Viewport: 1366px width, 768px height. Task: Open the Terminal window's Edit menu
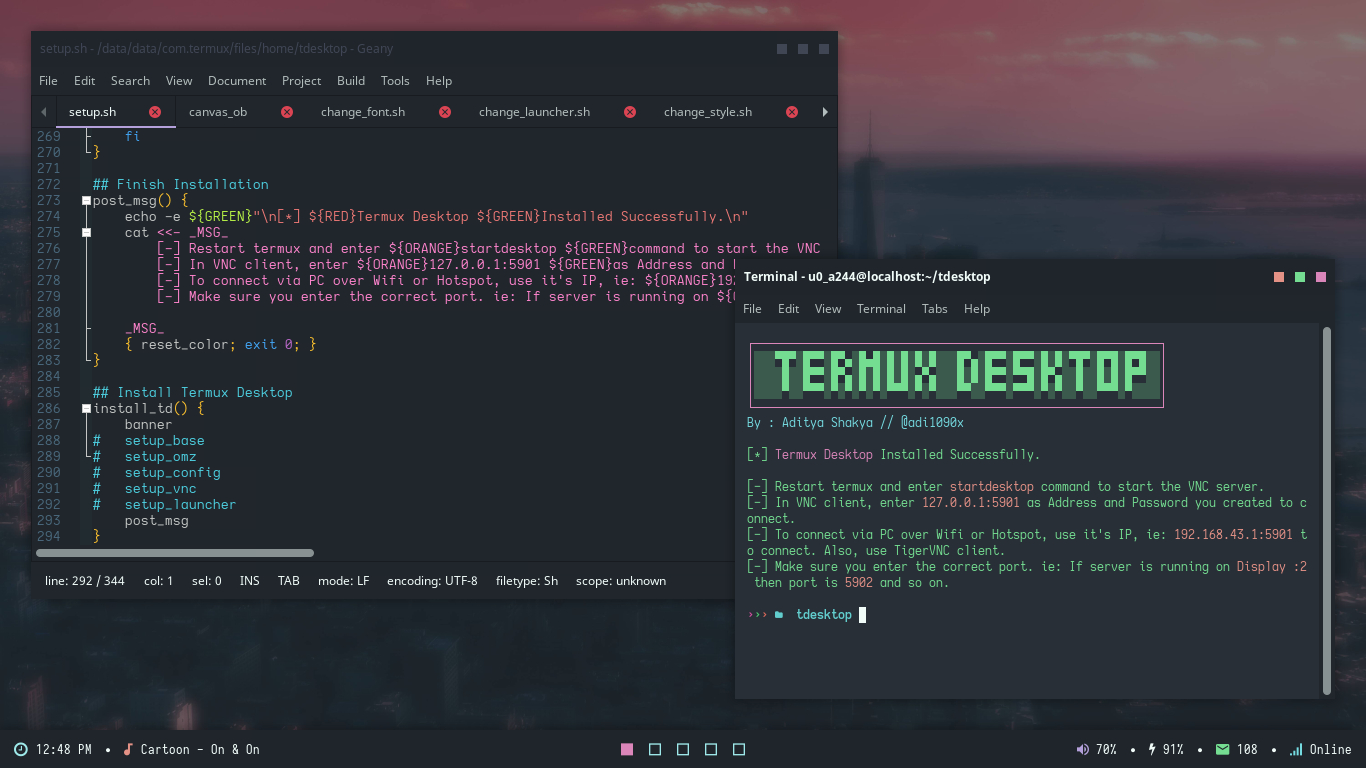point(789,309)
